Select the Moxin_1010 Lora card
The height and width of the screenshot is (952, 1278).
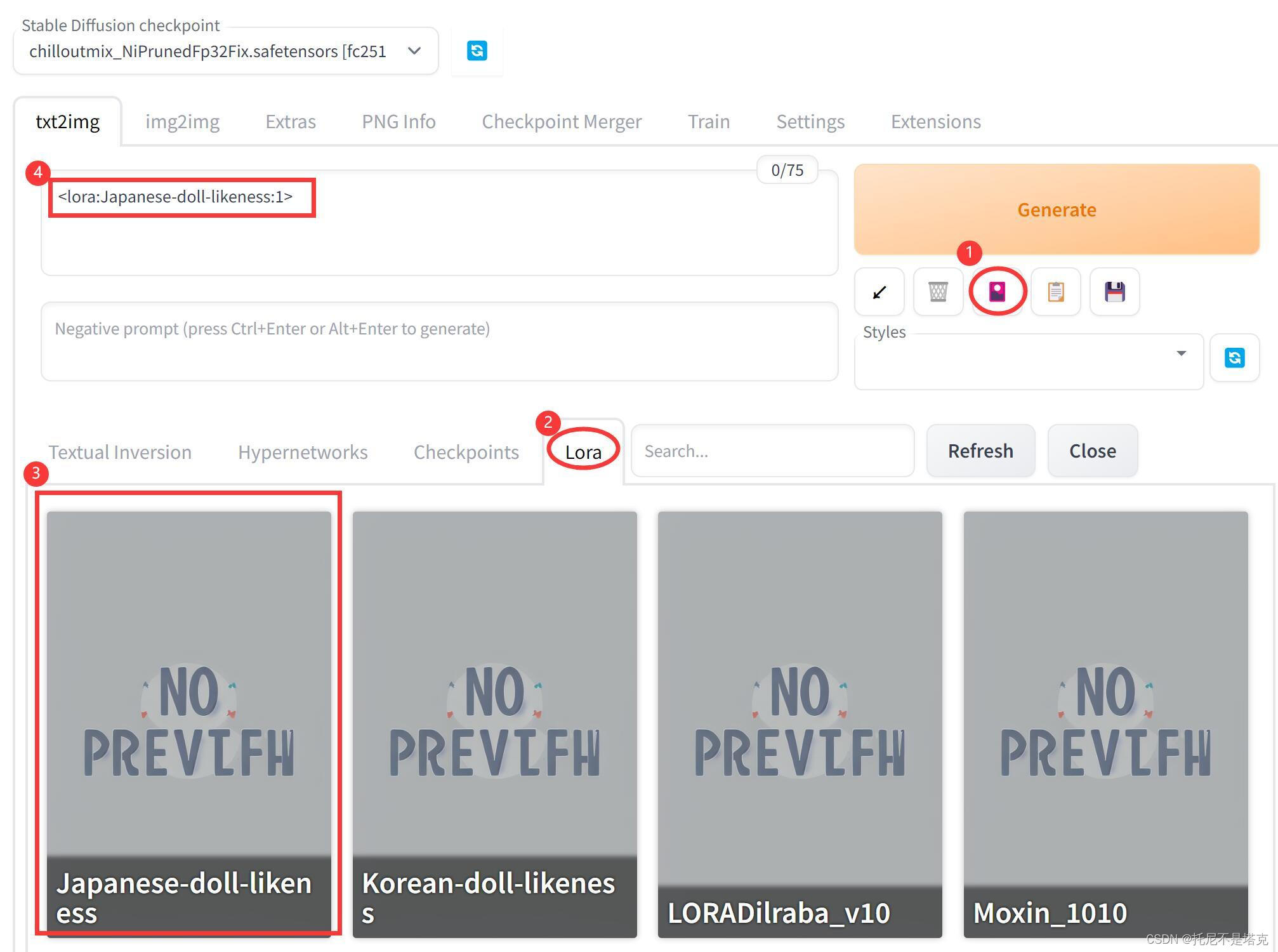(x=1105, y=724)
